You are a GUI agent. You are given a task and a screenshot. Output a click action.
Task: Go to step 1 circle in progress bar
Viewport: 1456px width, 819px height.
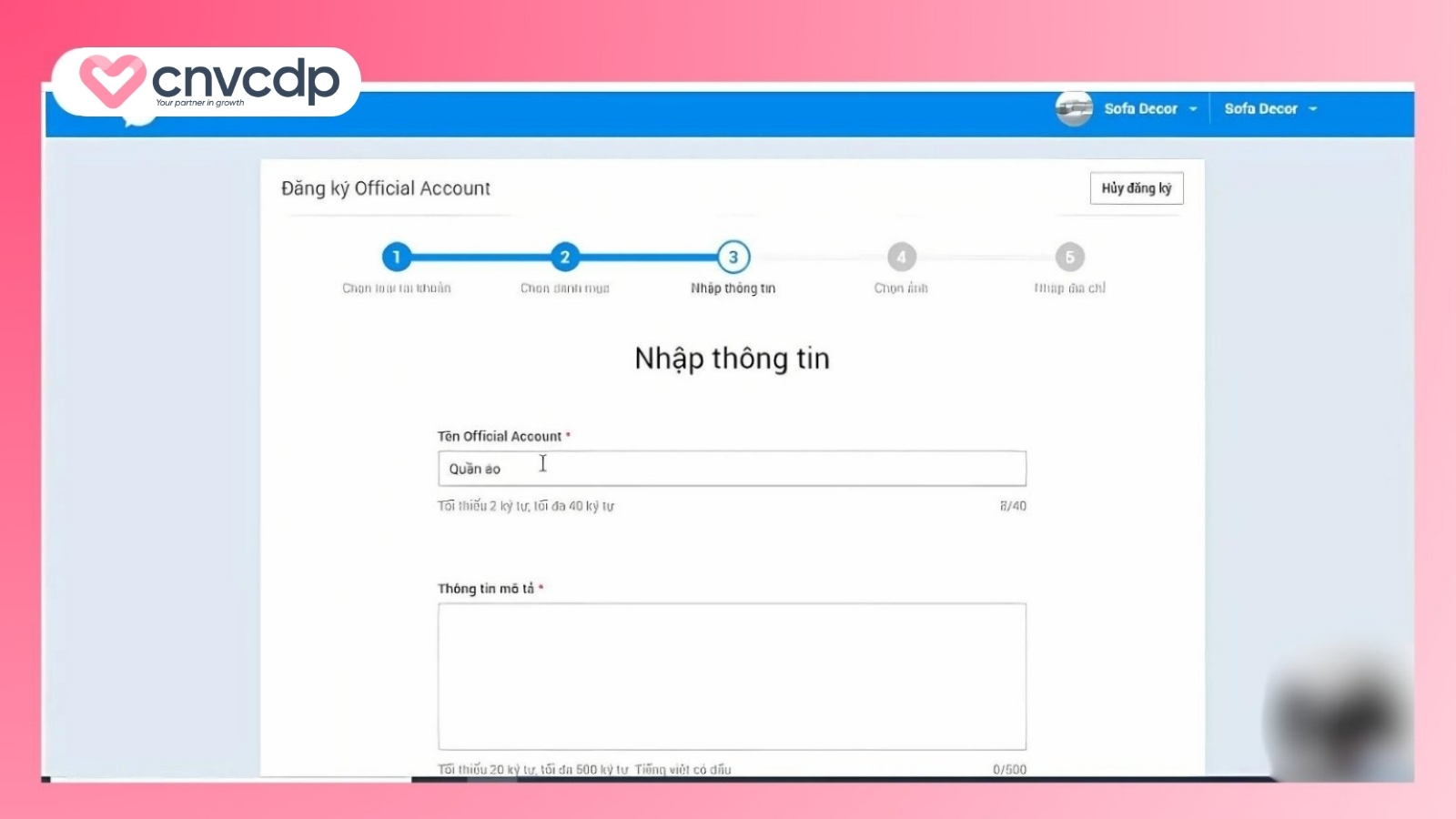(396, 258)
